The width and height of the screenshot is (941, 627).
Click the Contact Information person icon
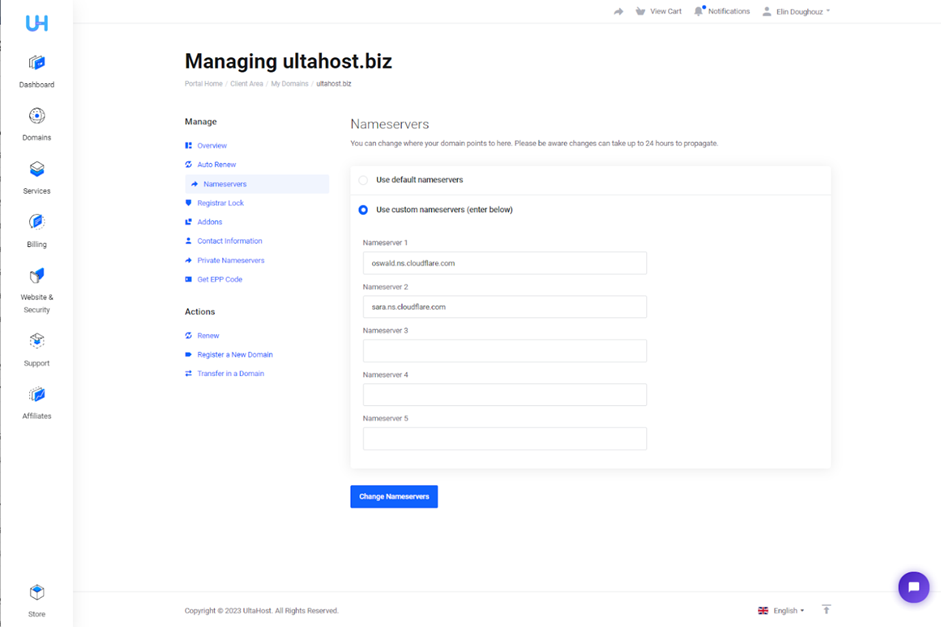click(x=188, y=241)
